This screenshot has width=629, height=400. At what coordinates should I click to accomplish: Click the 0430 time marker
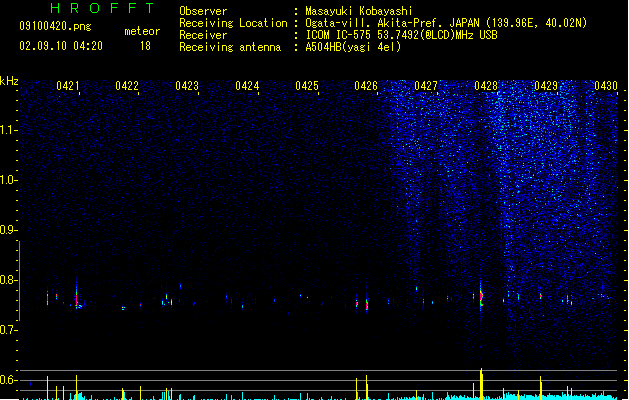point(606,86)
